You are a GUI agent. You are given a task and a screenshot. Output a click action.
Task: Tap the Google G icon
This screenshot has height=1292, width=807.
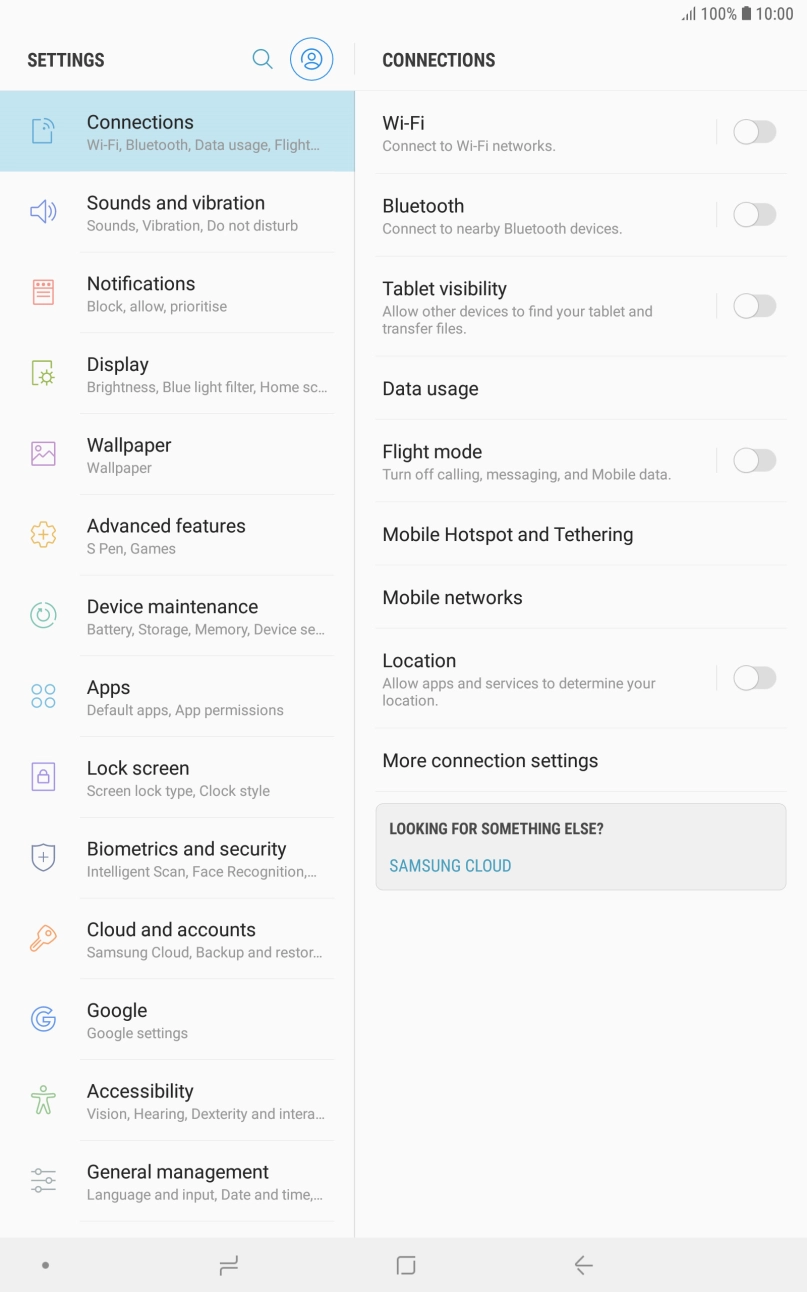pyautogui.click(x=43, y=1019)
